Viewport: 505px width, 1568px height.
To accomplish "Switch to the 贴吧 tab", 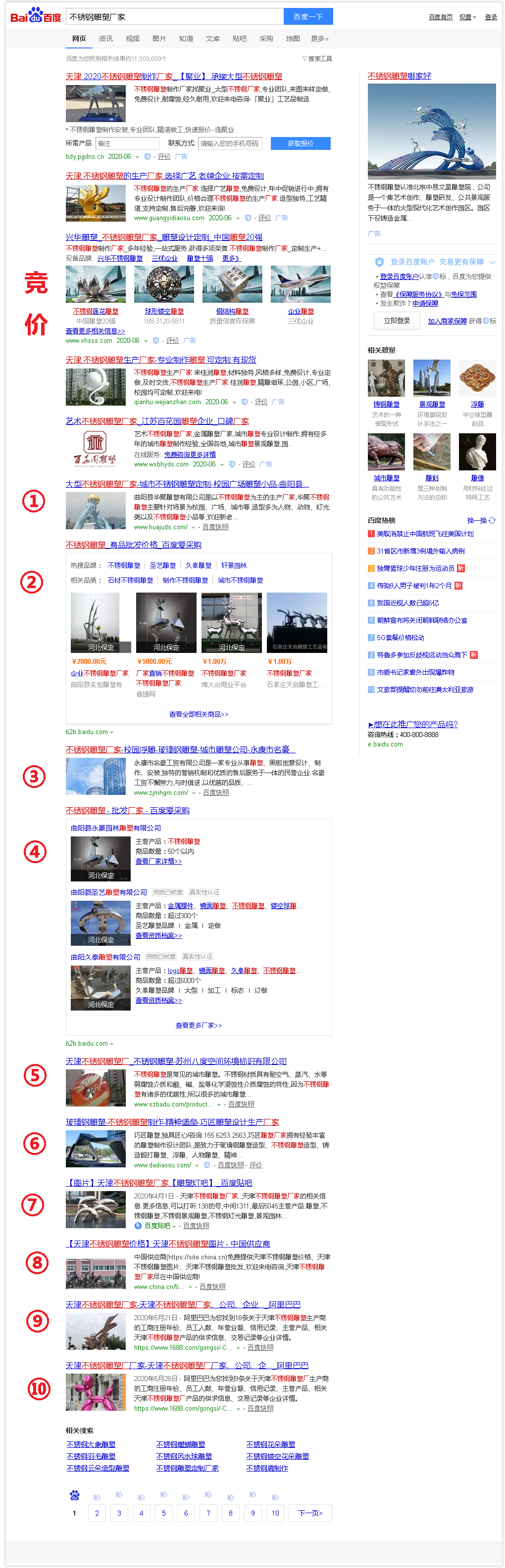I will coord(240,39).
